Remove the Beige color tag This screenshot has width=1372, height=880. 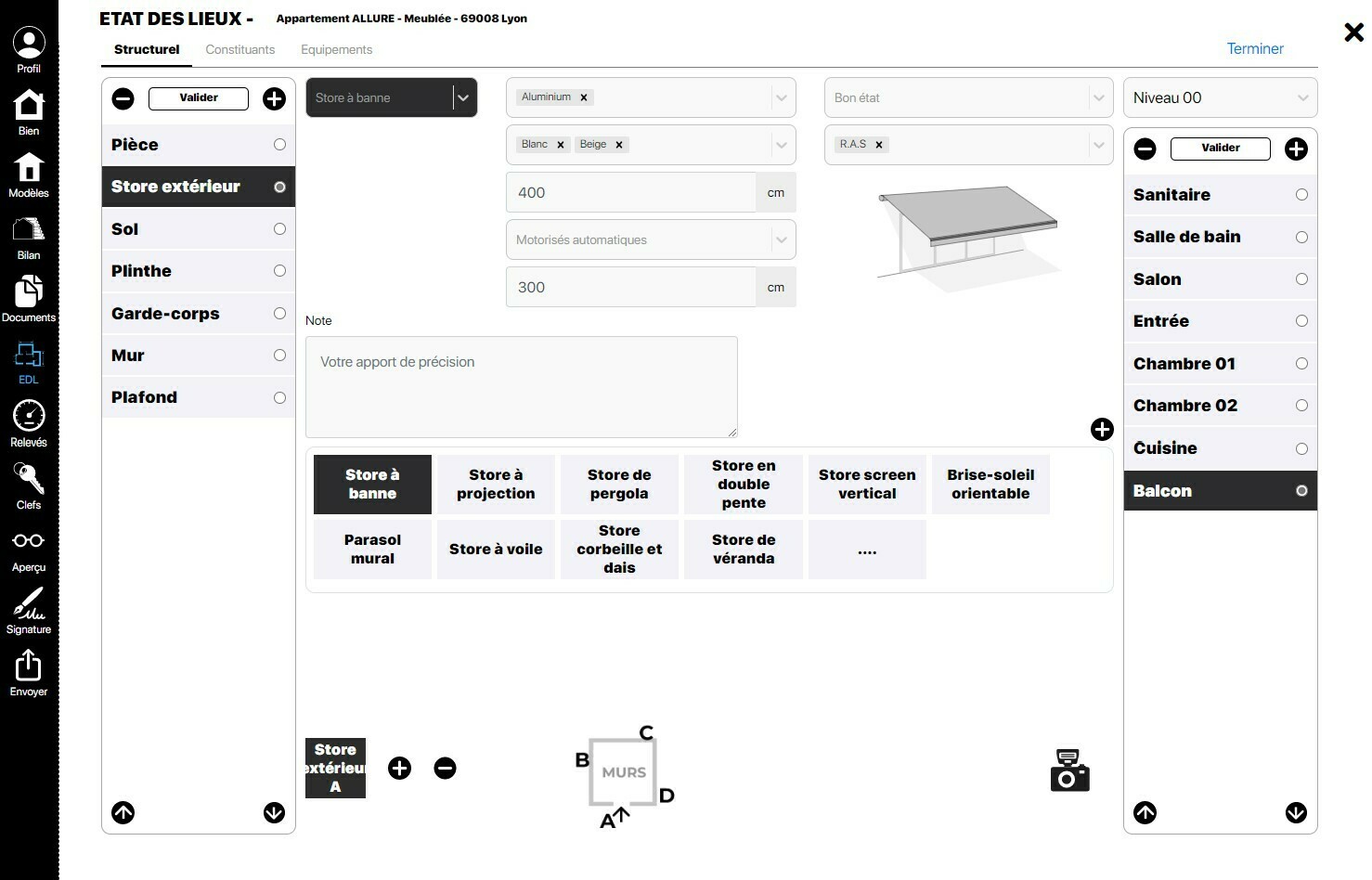[x=619, y=145]
